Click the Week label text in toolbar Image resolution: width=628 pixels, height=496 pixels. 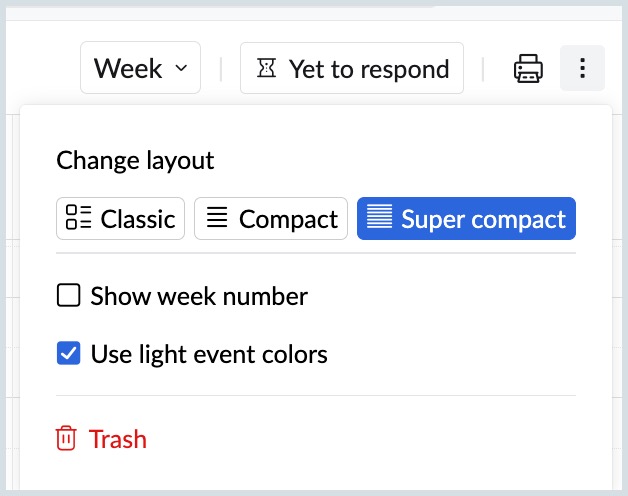point(128,69)
